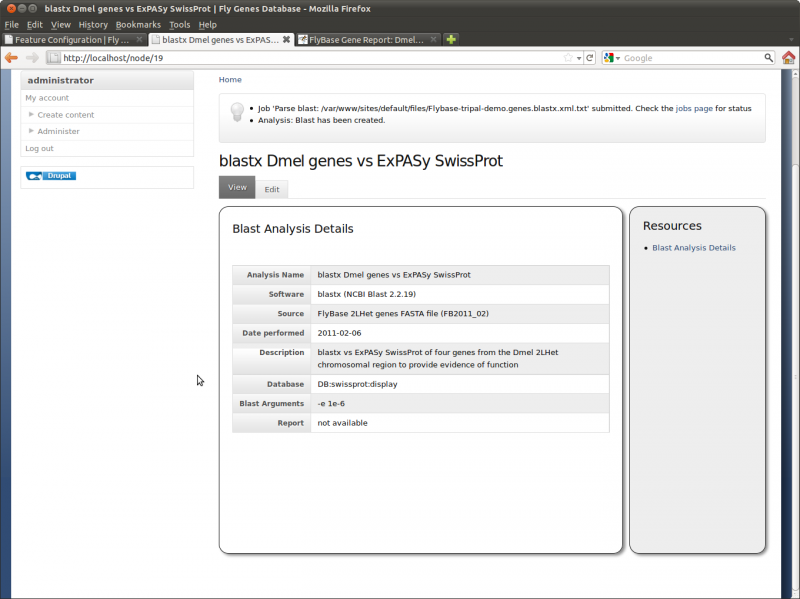Click the Google search box

691,58
